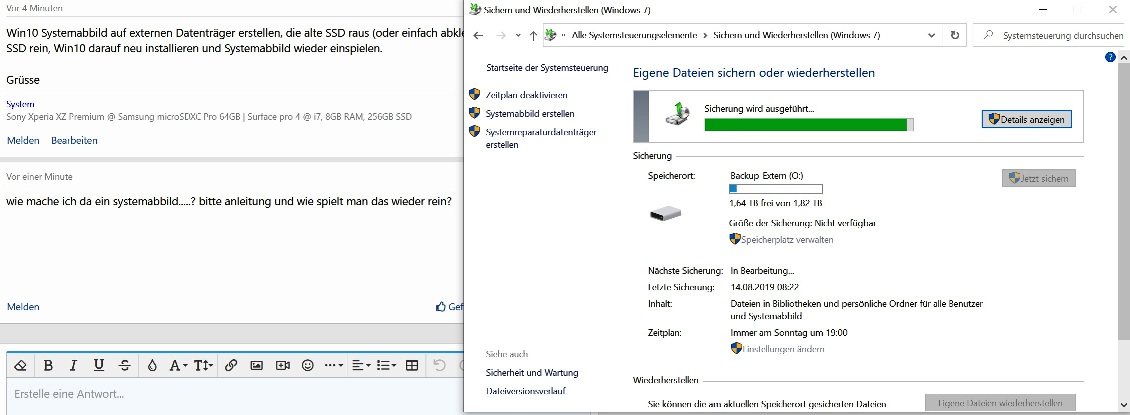
Task: Click 'Melden' under the second post
Action: pyautogui.click(x=23, y=307)
